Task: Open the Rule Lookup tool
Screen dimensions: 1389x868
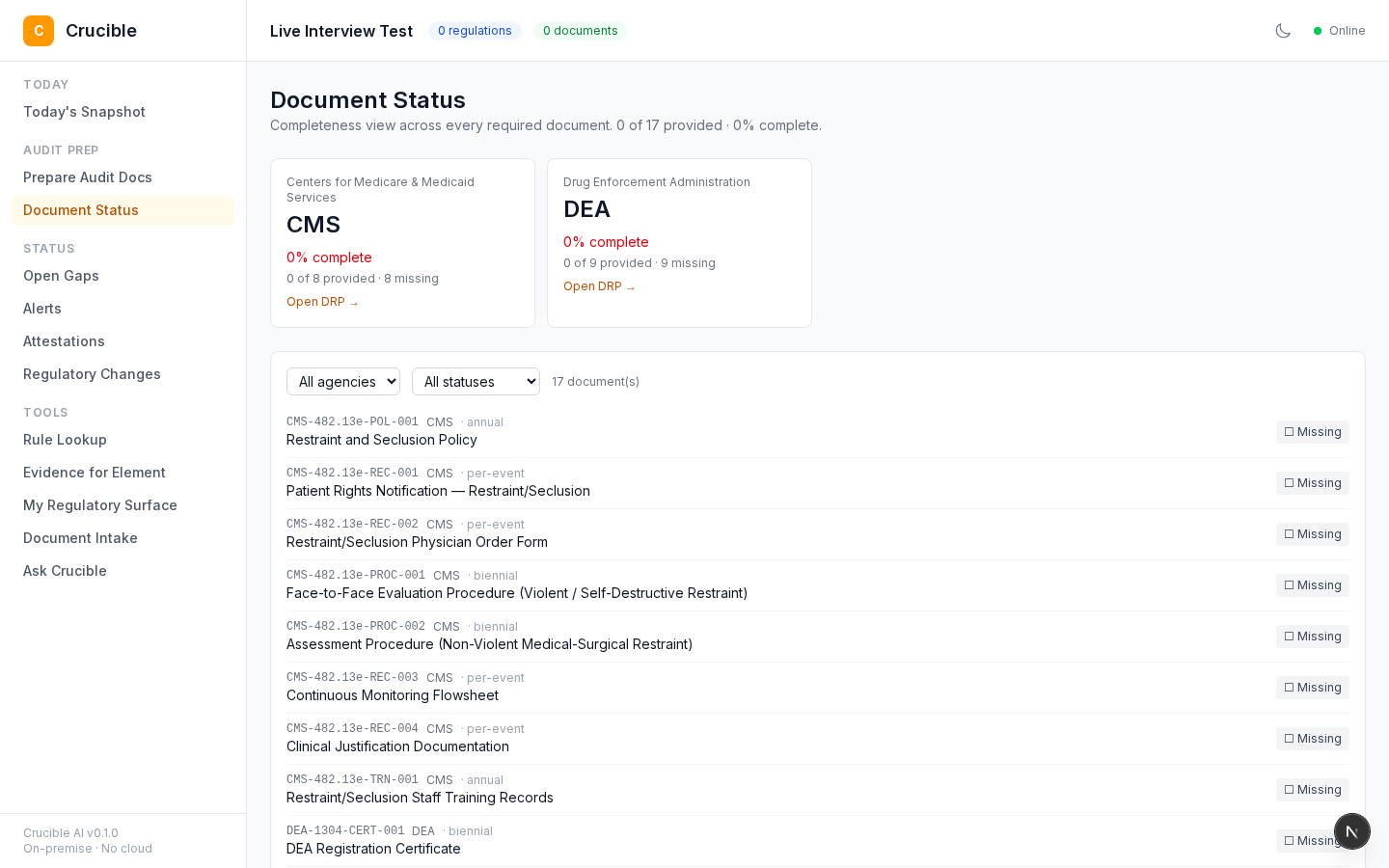Action: point(65,440)
